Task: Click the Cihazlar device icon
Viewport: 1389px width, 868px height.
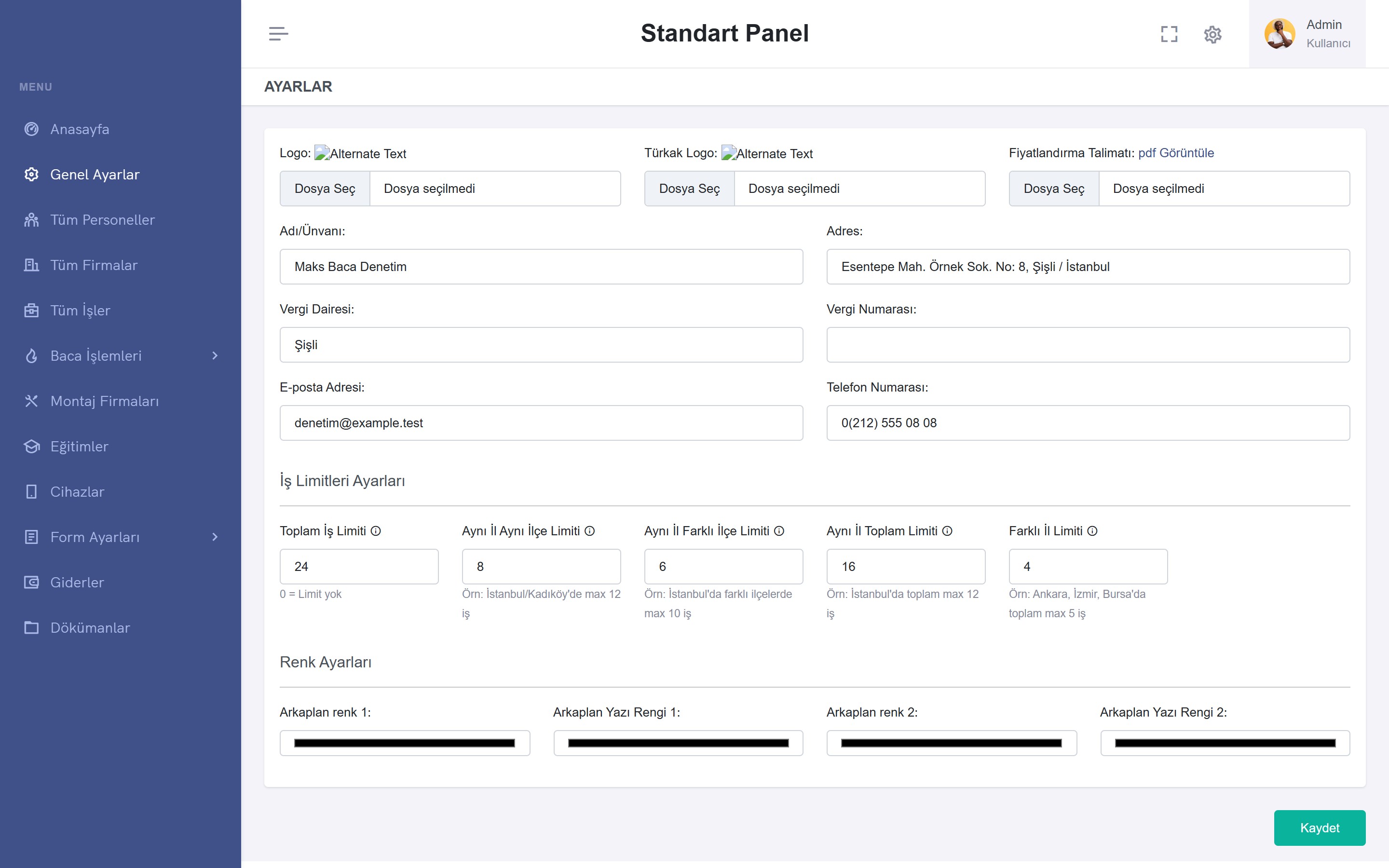Action: point(31,491)
